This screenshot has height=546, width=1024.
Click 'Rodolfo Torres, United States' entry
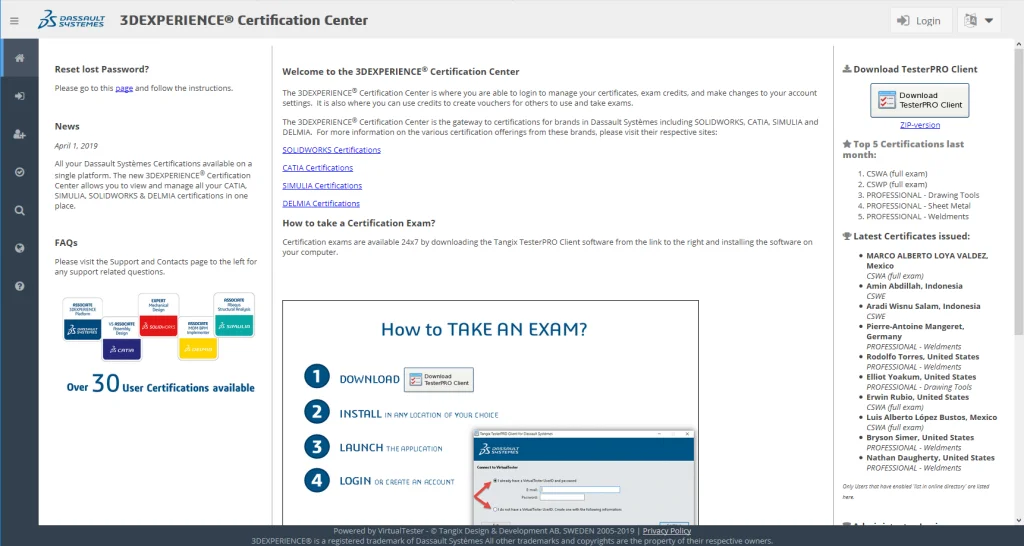923,357
